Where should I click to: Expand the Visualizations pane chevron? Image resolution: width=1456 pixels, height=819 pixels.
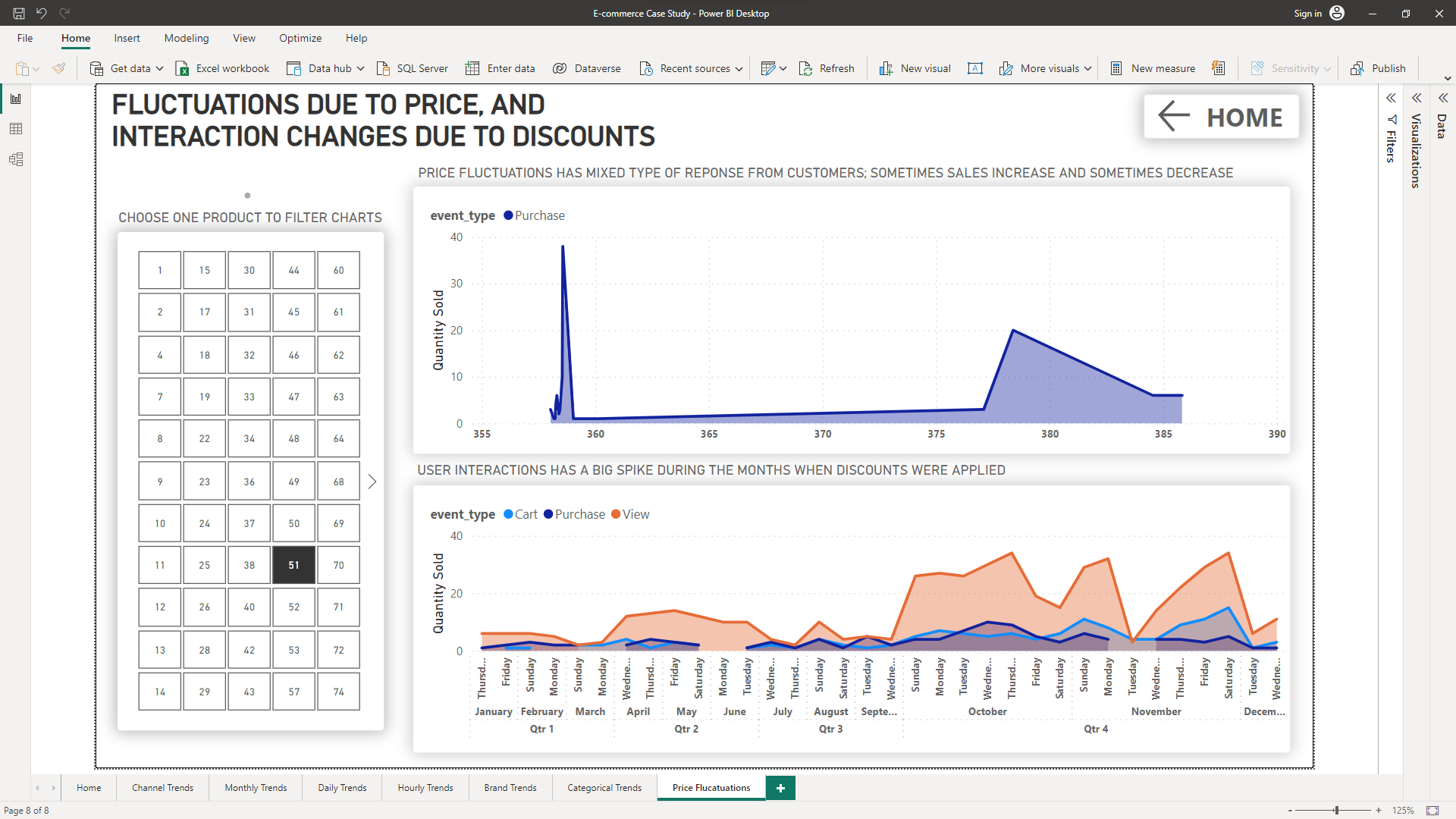1417,98
